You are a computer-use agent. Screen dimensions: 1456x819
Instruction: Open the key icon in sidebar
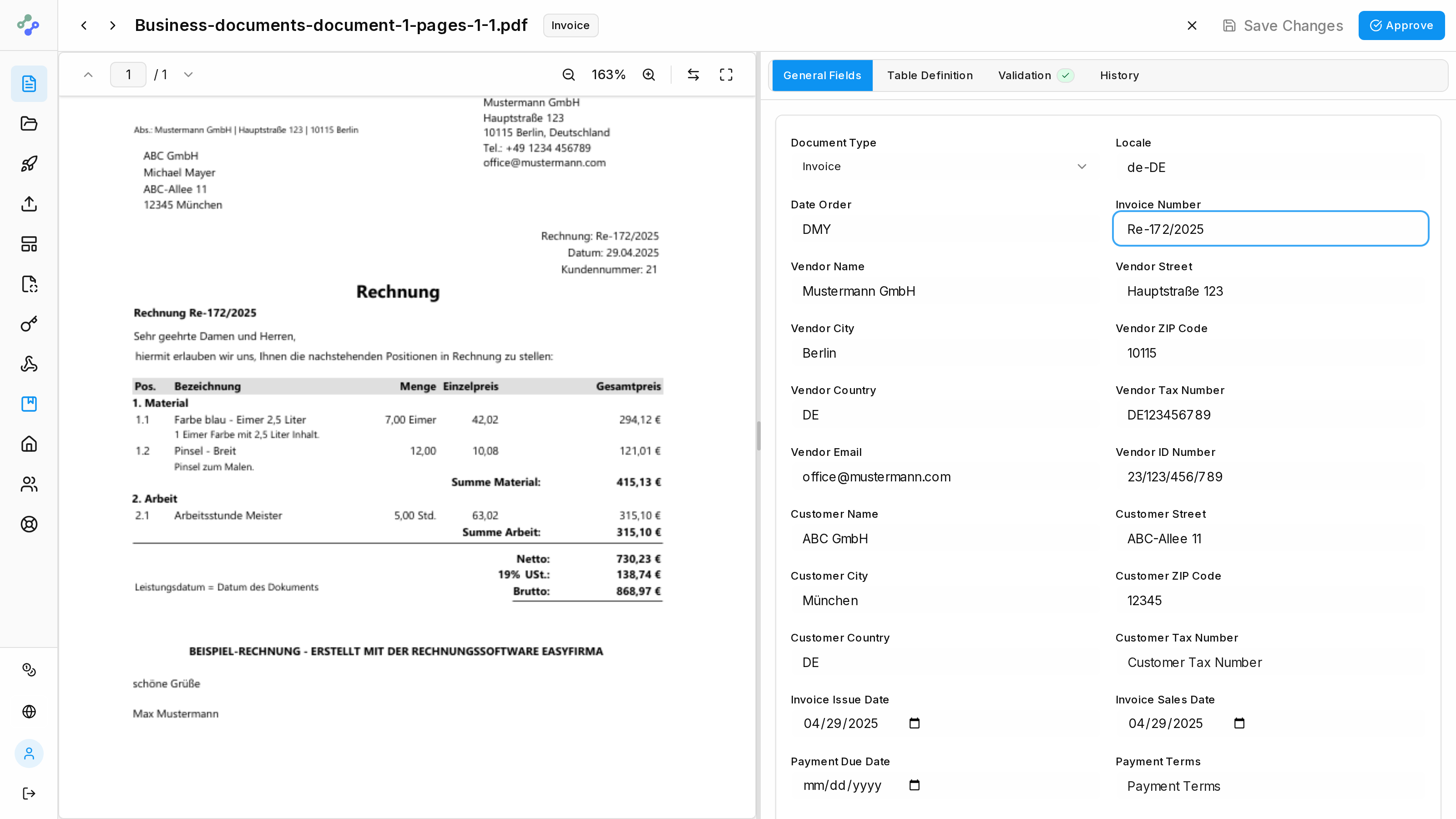click(29, 324)
